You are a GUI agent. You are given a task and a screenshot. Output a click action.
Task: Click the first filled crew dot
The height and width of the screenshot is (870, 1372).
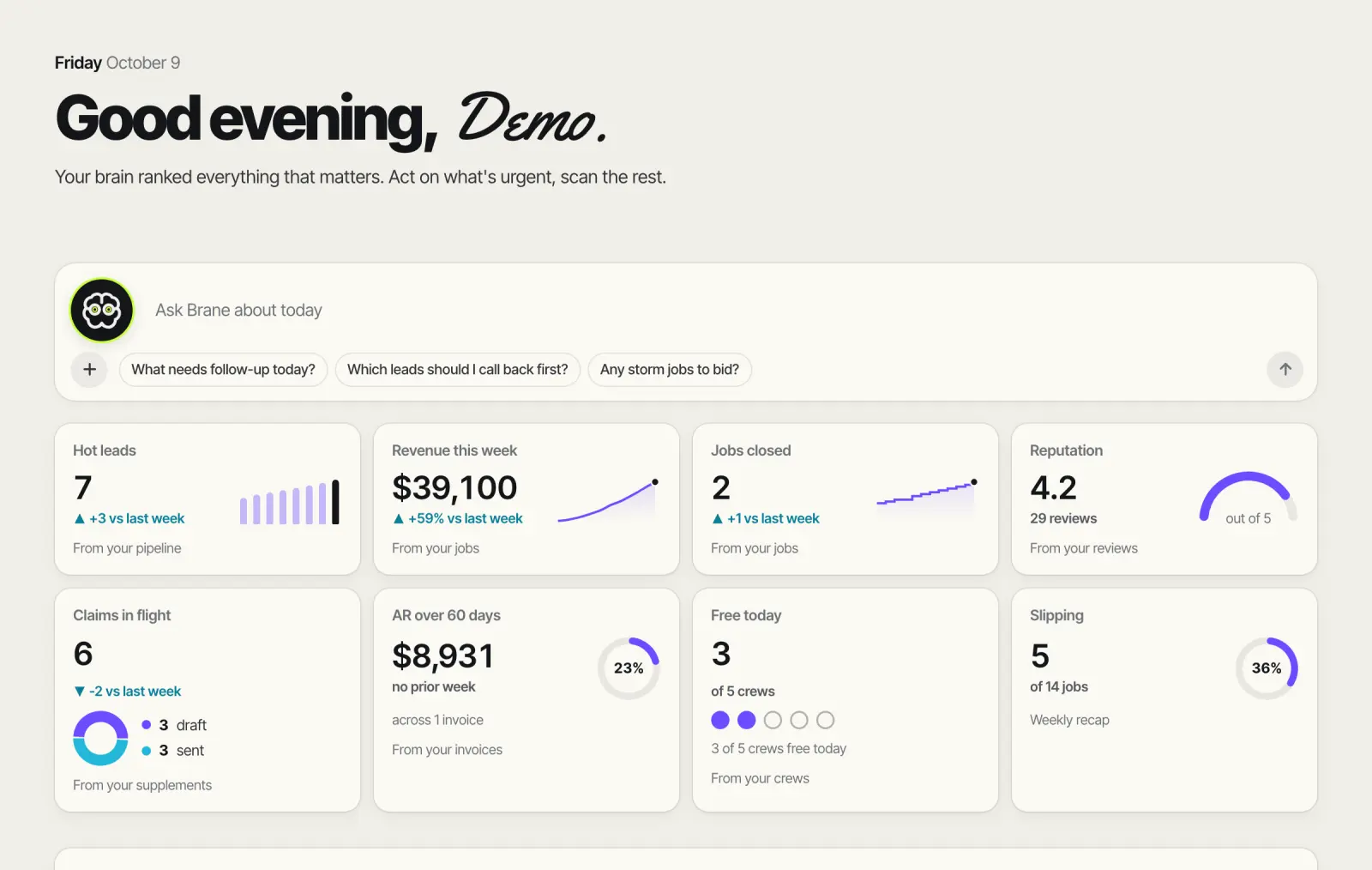(x=720, y=720)
